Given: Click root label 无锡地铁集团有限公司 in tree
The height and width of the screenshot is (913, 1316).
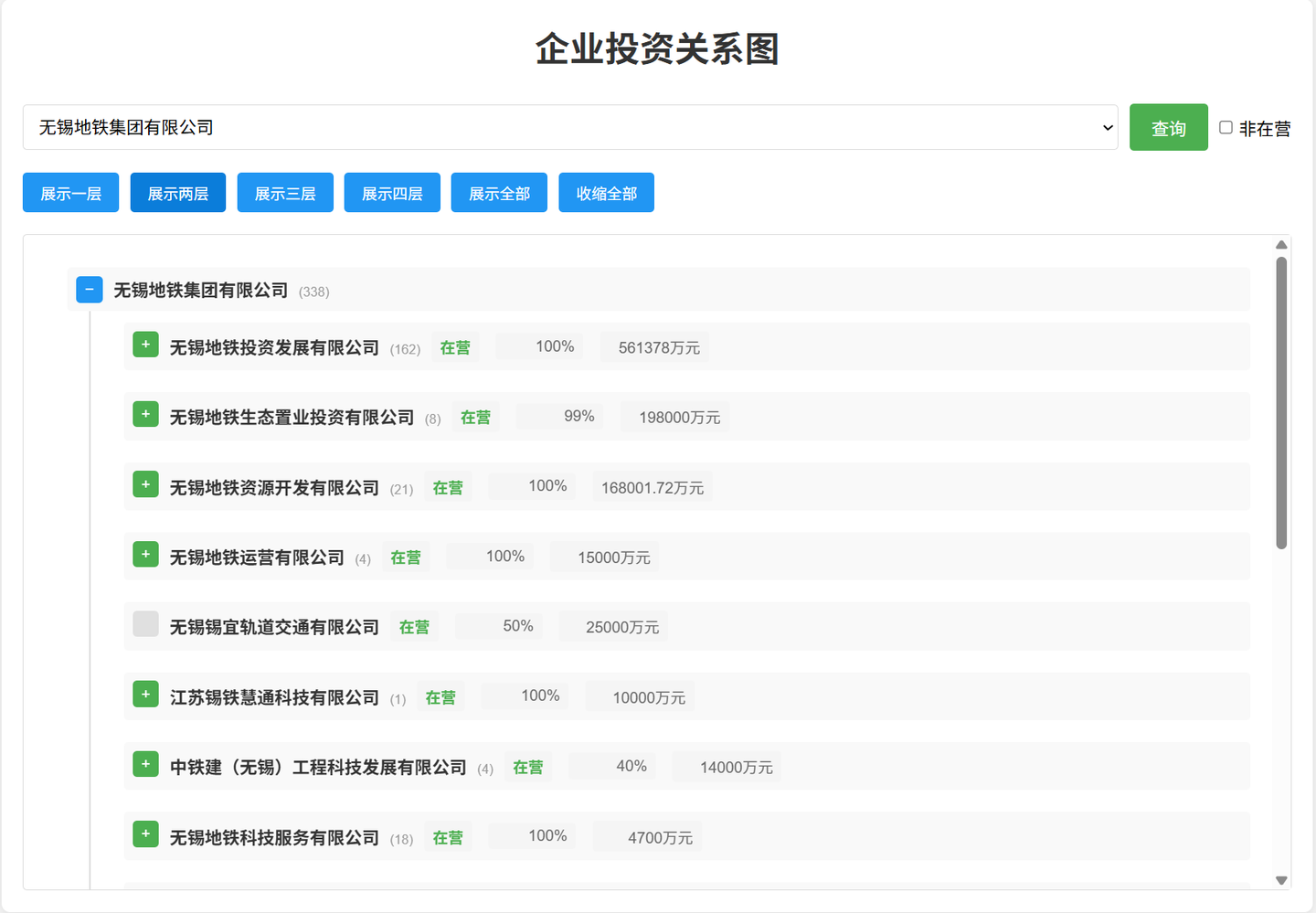Looking at the screenshot, I should (201, 291).
